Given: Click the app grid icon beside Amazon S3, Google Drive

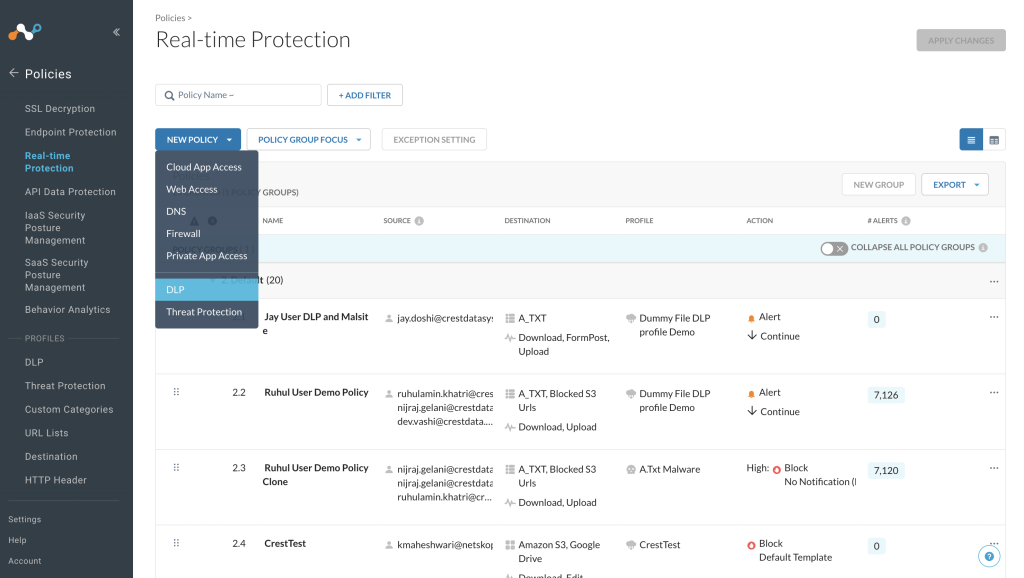Looking at the screenshot, I should [510, 545].
